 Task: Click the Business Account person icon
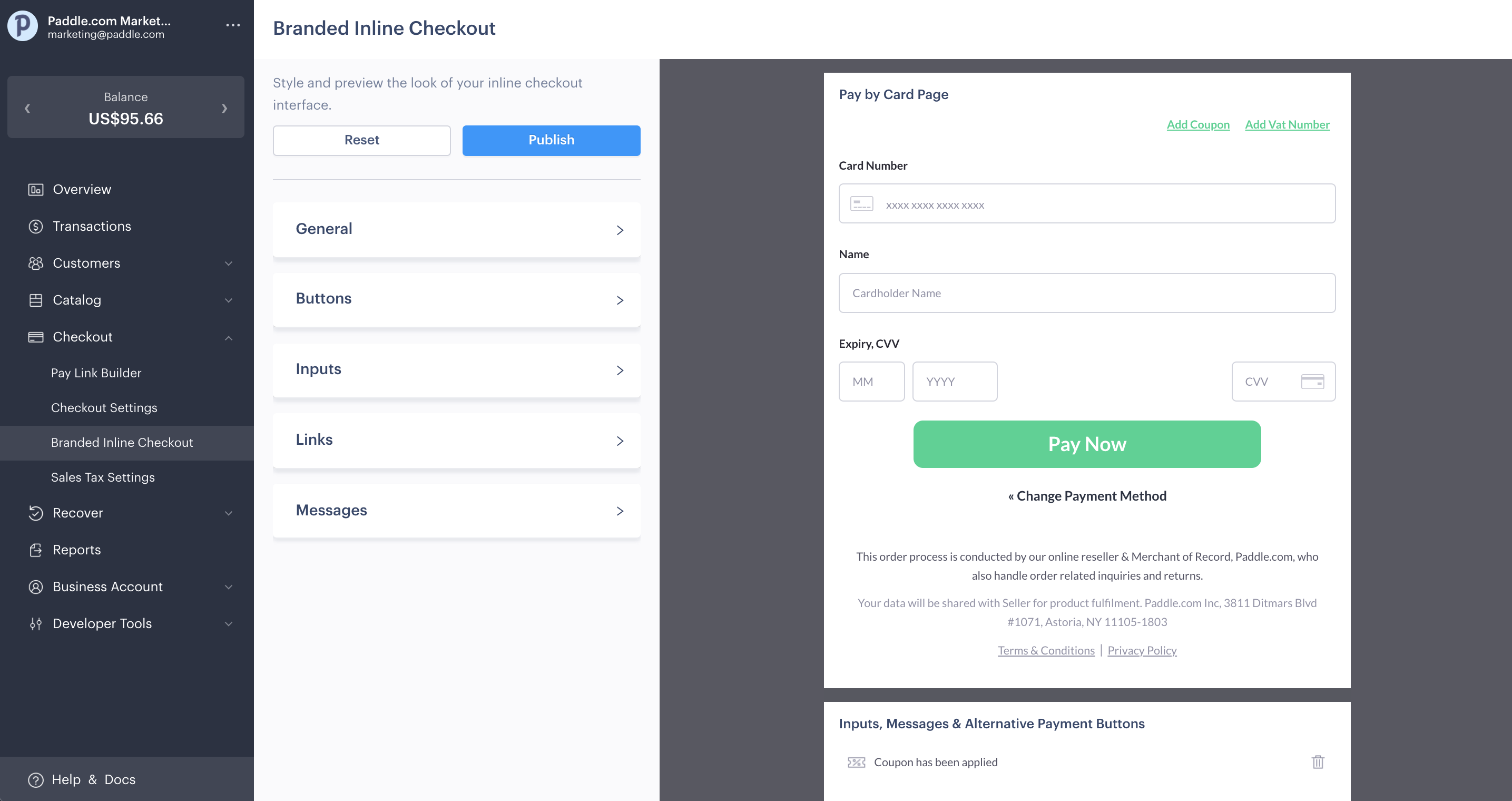click(x=35, y=587)
